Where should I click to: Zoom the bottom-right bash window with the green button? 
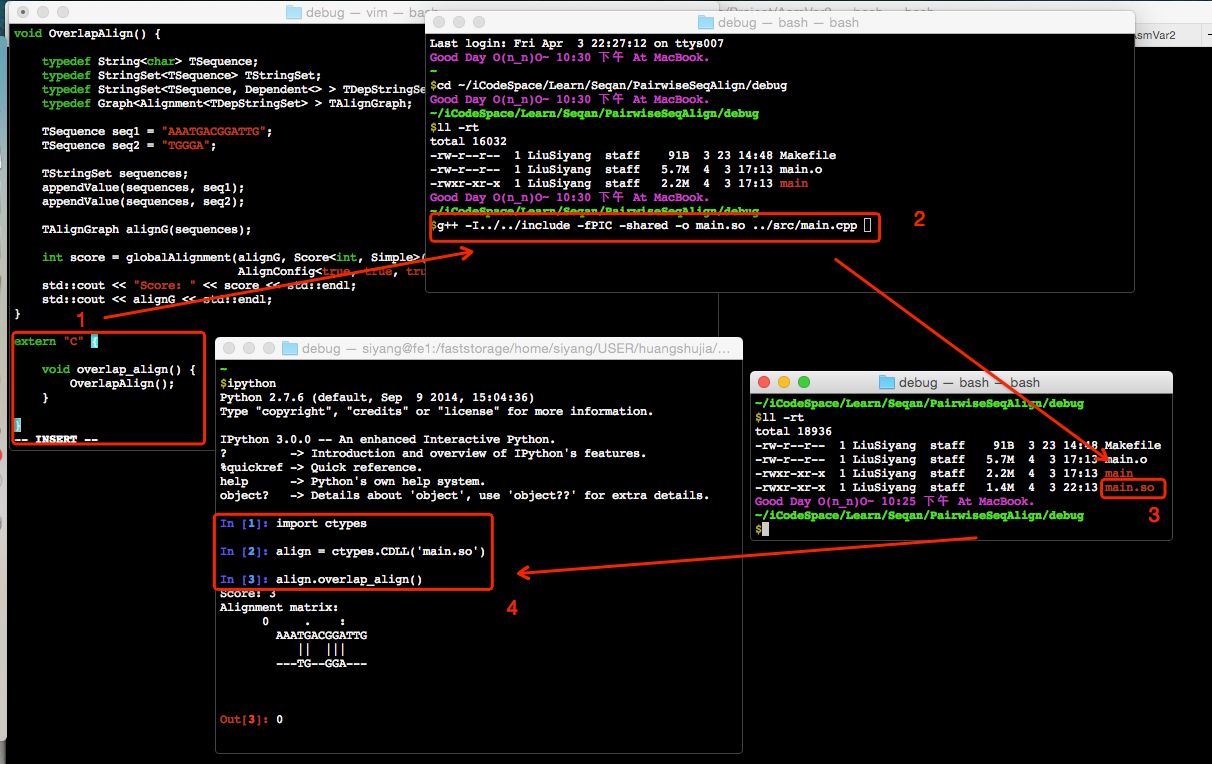(803, 382)
